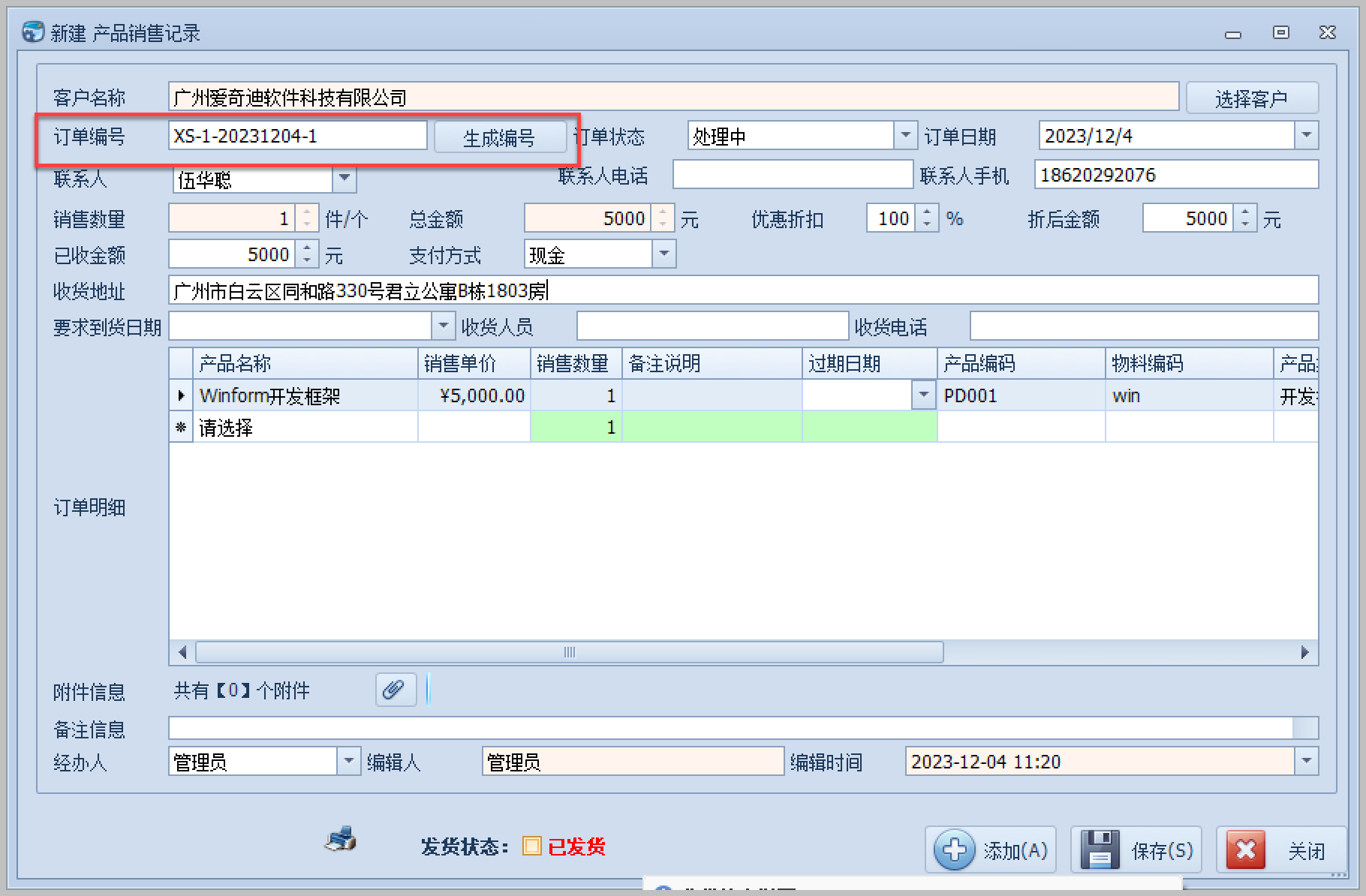Open the paperclip attachment button
This screenshot has width=1366, height=896.
tap(396, 690)
